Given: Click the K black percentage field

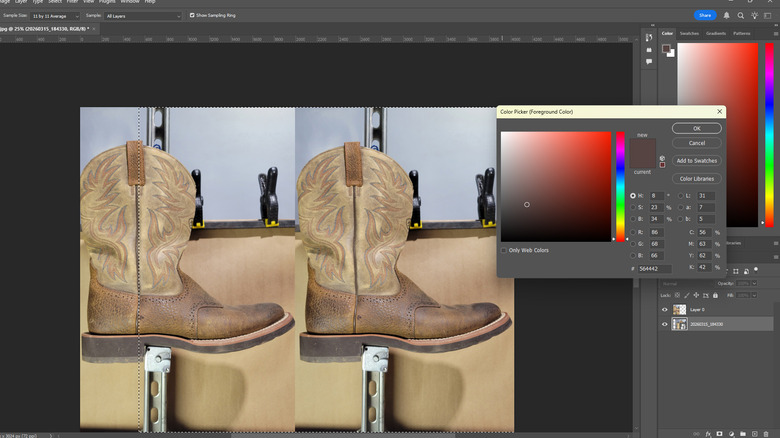Looking at the screenshot, I should [704, 267].
